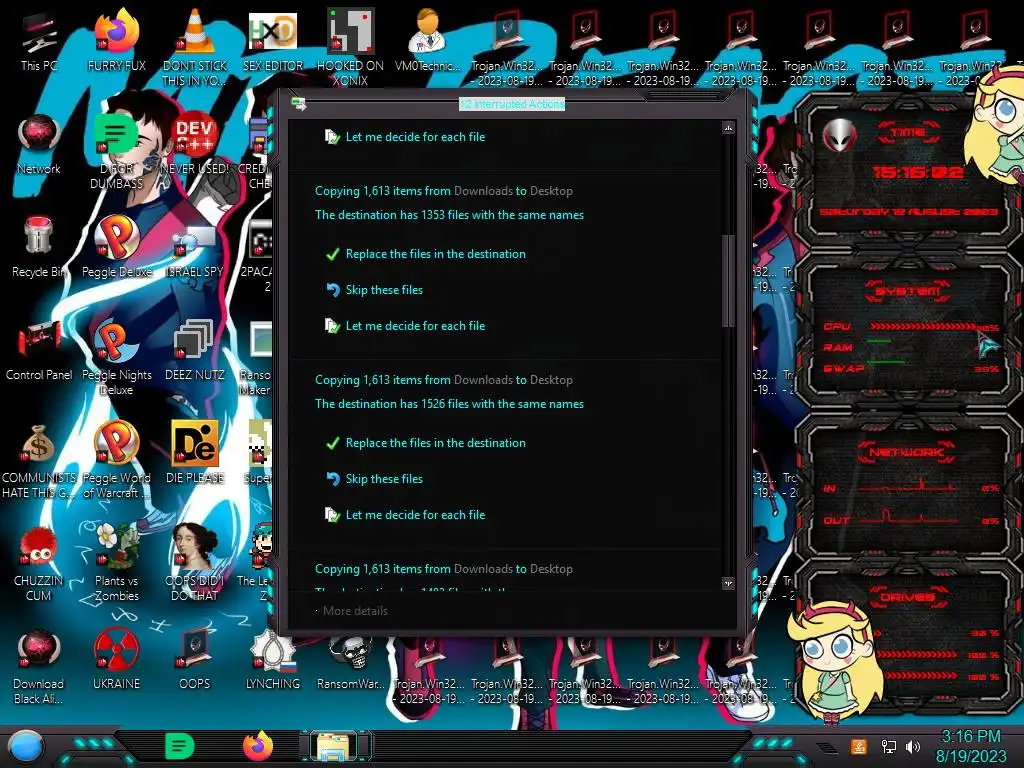Skip these files for the 1353 files conflict
This screenshot has height=768, width=1024.
[374, 290]
